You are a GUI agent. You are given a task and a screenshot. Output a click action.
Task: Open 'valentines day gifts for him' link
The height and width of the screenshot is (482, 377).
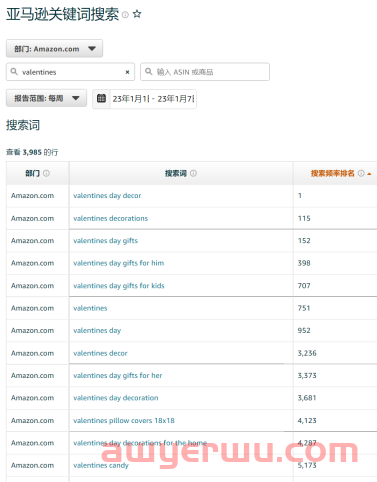118,263
